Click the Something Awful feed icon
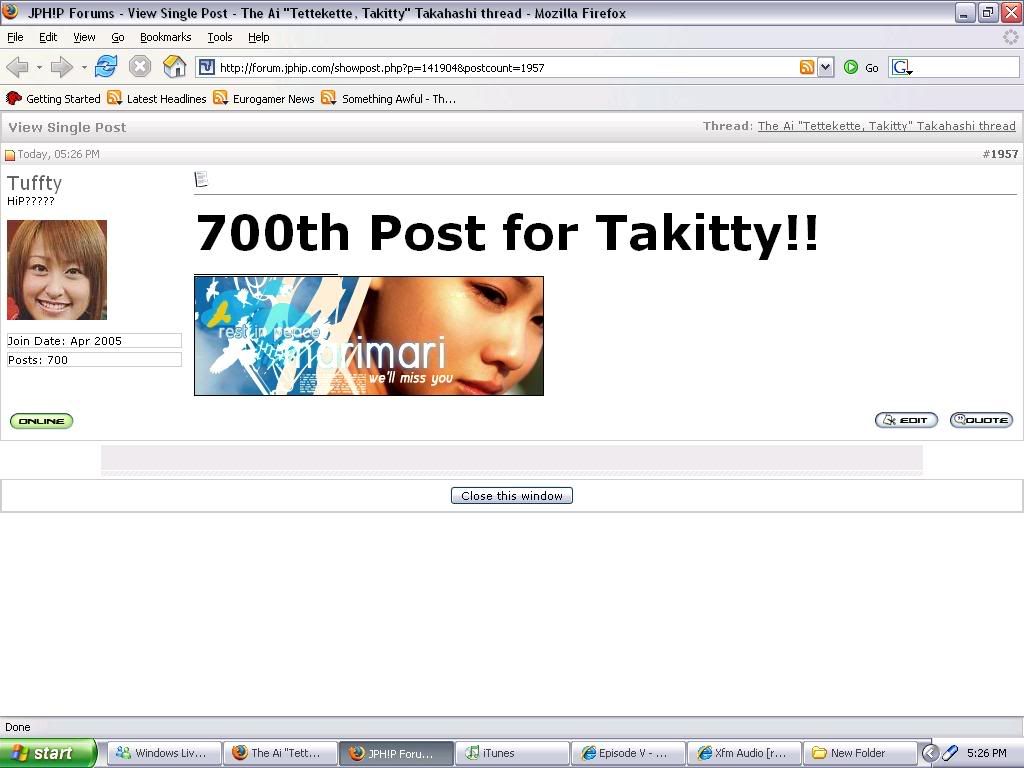The width and height of the screenshot is (1024, 768). (x=328, y=98)
